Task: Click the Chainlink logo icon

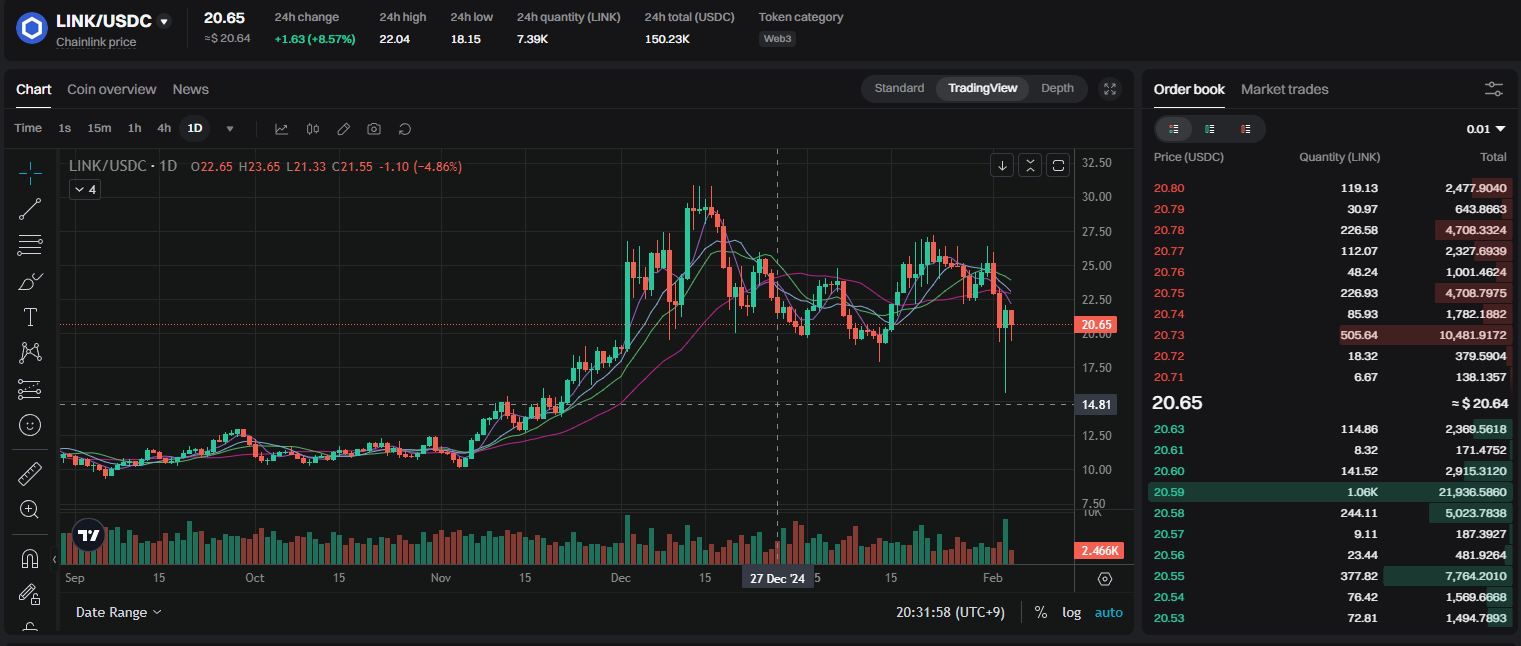Action: point(32,28)
